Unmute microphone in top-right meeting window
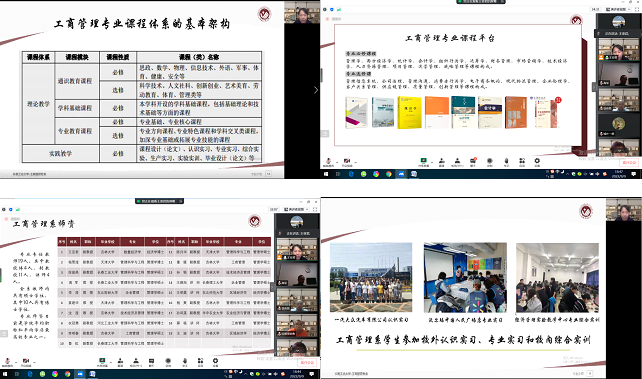The width and height of the screenshot is (642, 379). point(328,161)
